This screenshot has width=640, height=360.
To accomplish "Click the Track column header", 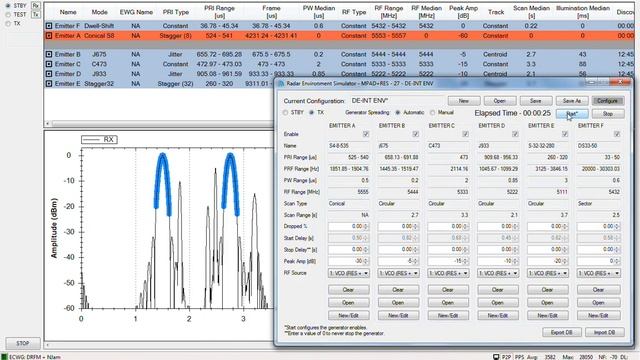I will [496, 12].
